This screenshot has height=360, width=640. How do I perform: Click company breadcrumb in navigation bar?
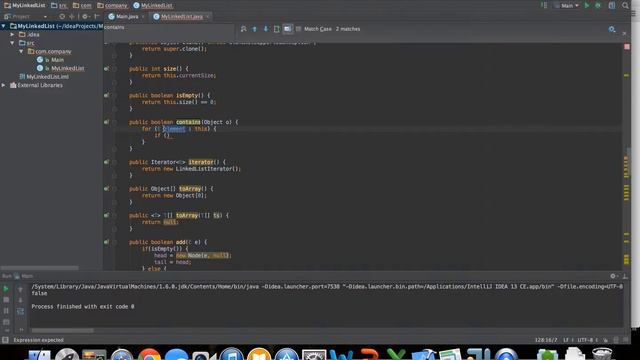[112, 5]
